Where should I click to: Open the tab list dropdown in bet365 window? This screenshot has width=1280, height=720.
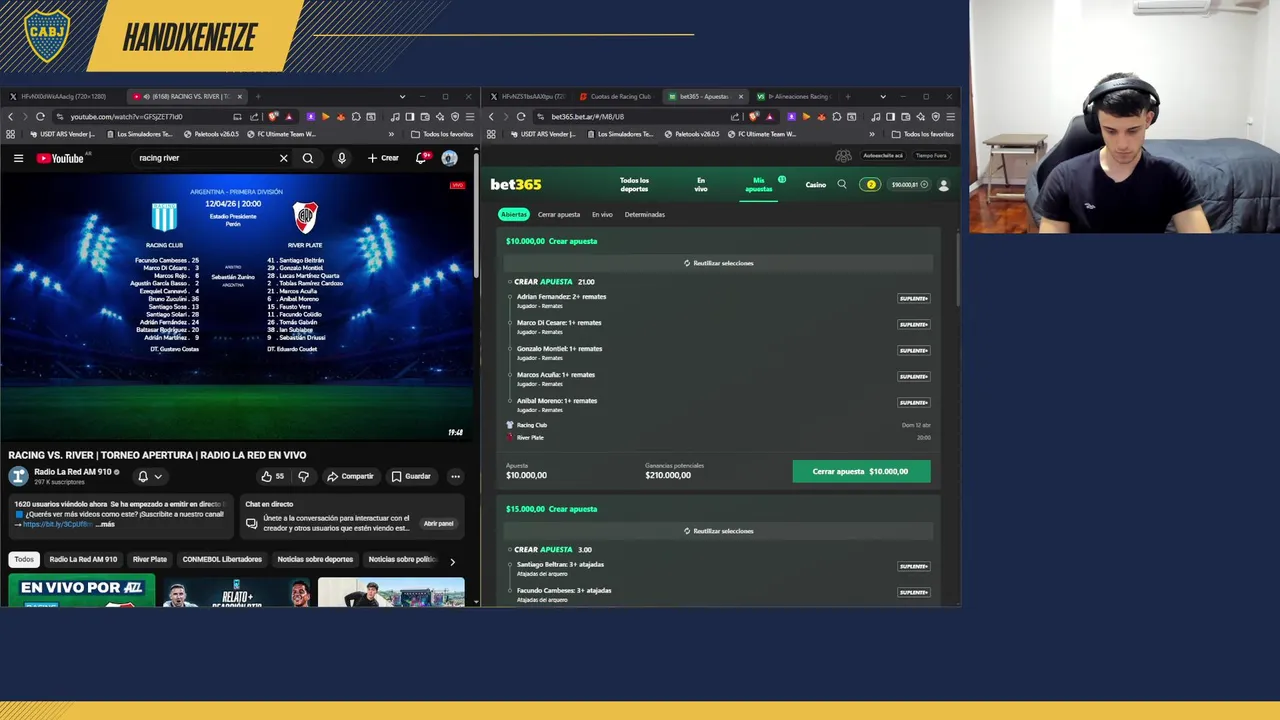click(882, 97)
